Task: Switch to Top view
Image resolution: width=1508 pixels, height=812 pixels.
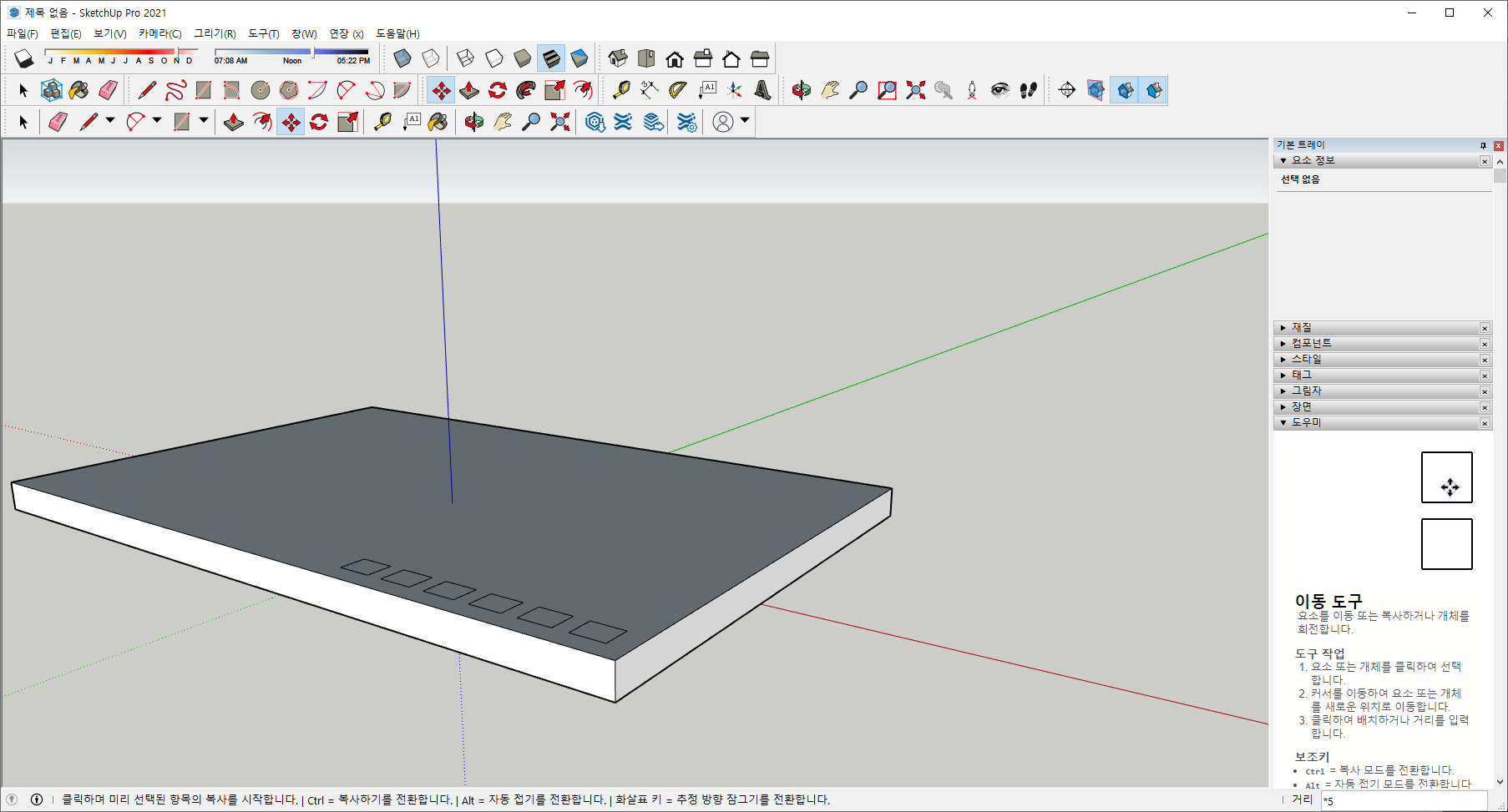Action: pyautogui.click(x=646, y=58)
